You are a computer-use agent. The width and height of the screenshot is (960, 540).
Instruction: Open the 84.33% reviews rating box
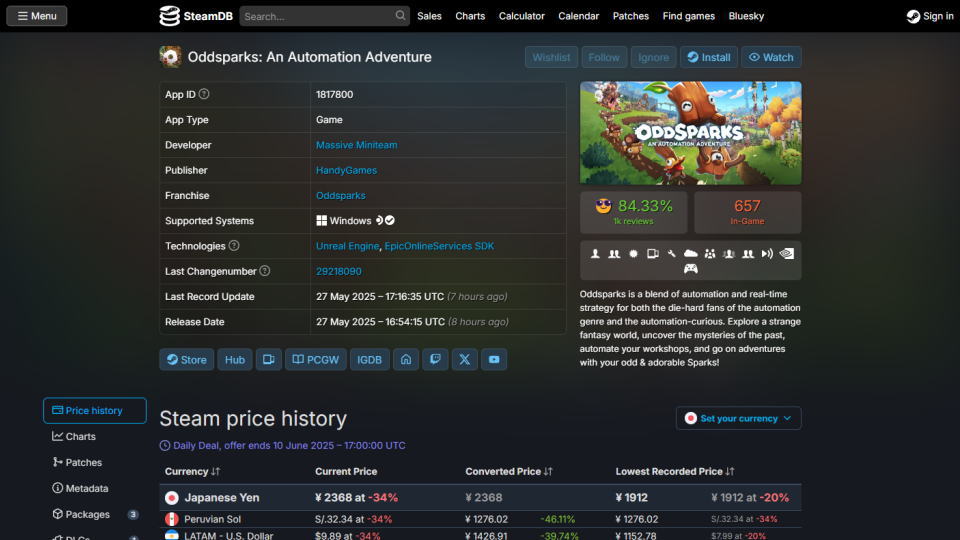(x=634, y=212)
